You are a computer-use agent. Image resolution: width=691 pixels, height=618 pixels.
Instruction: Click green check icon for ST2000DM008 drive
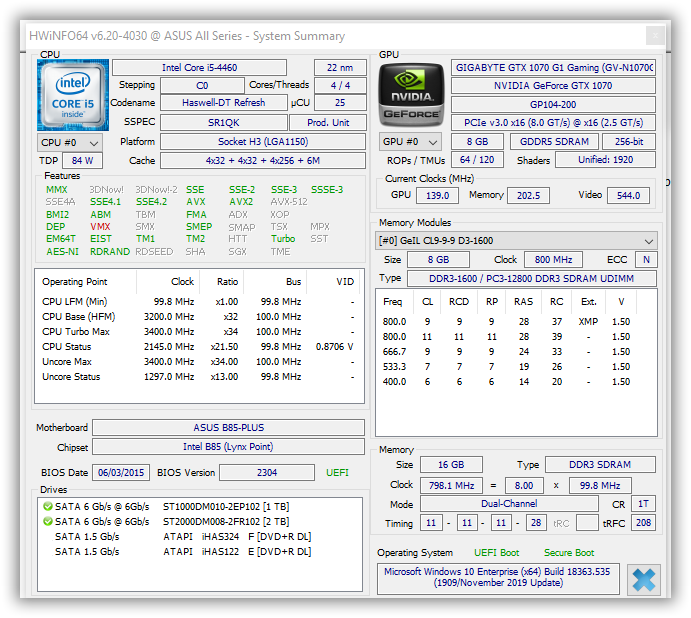[47, 522]
